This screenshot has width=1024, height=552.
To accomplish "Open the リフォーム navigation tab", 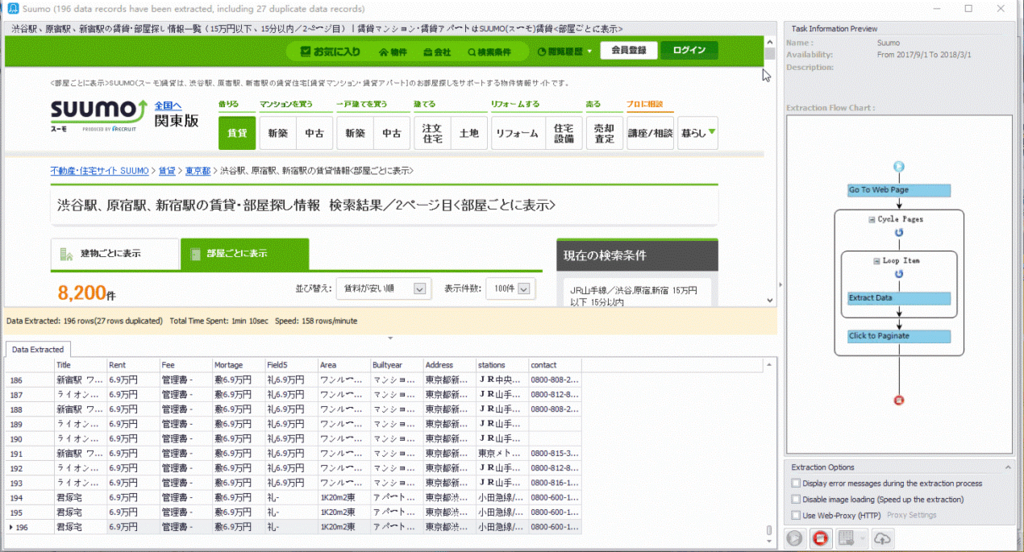I will pos(517,133).
